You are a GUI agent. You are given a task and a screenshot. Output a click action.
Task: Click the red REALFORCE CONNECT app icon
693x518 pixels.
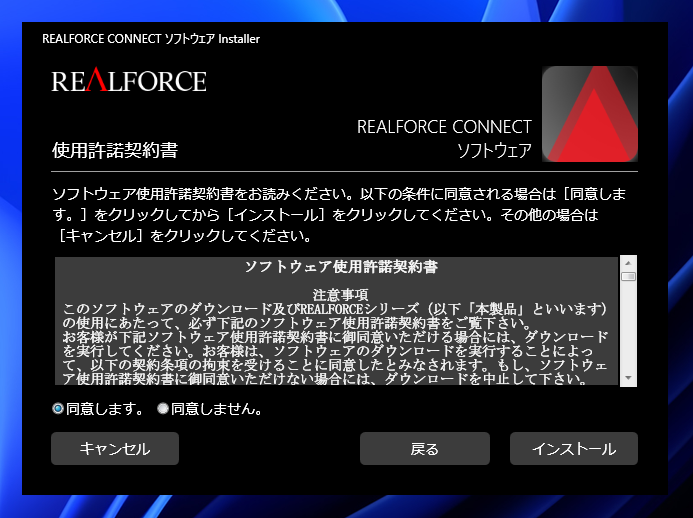(x=590, y=114)
